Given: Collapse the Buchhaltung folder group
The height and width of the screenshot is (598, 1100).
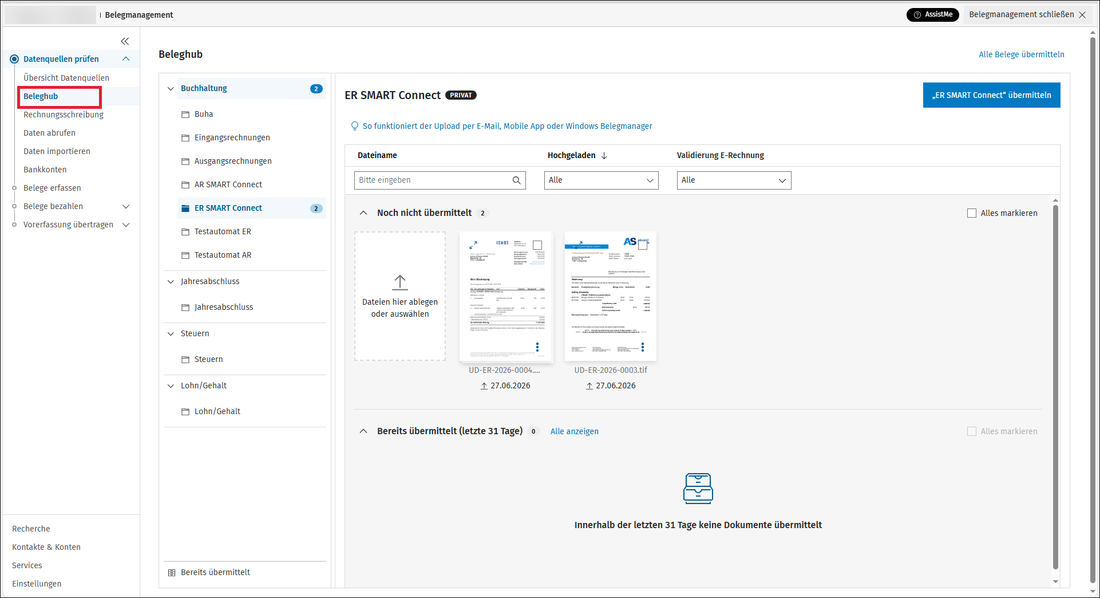Looking at the screenshot, I should coord(170,89).
